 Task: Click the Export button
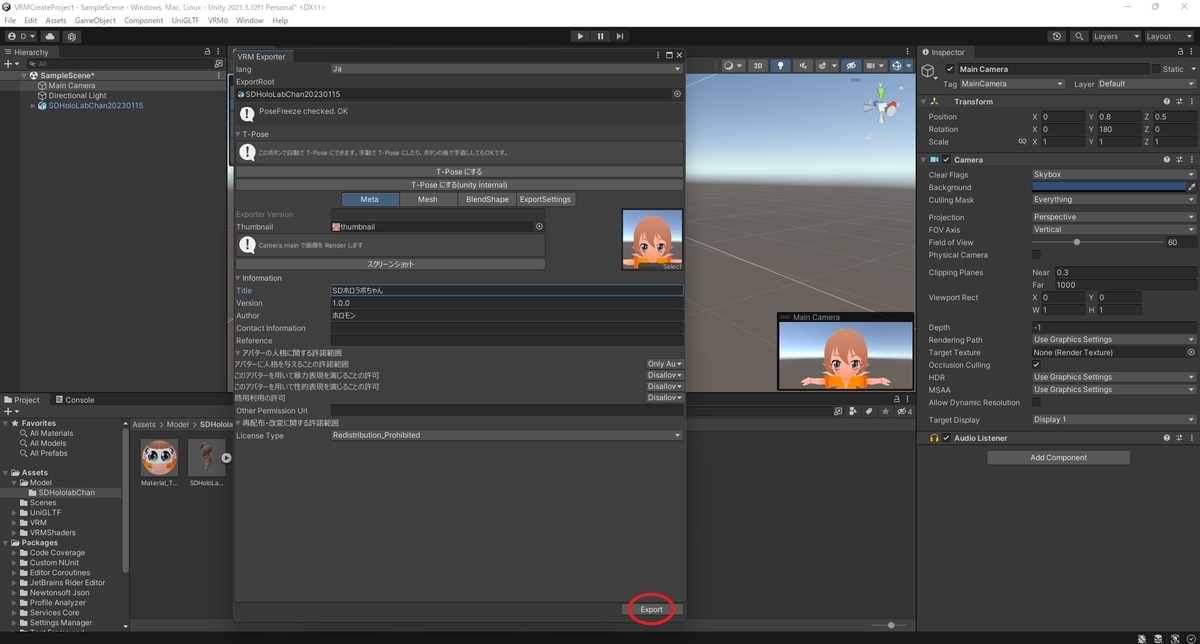tap(652, 609)
